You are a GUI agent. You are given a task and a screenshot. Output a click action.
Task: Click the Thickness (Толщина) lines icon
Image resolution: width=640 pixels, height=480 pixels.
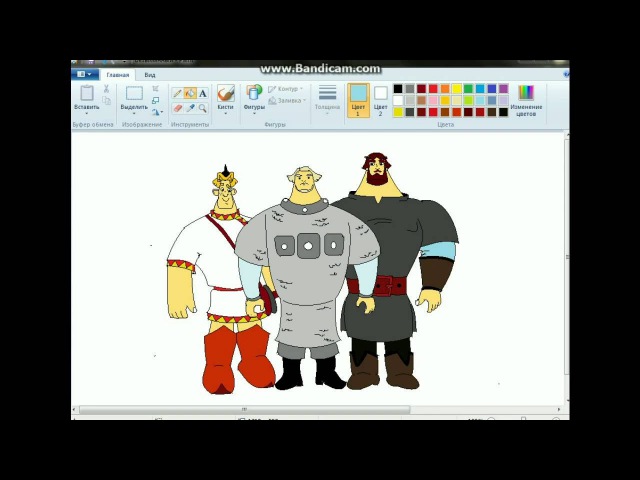tap(327, 93)
